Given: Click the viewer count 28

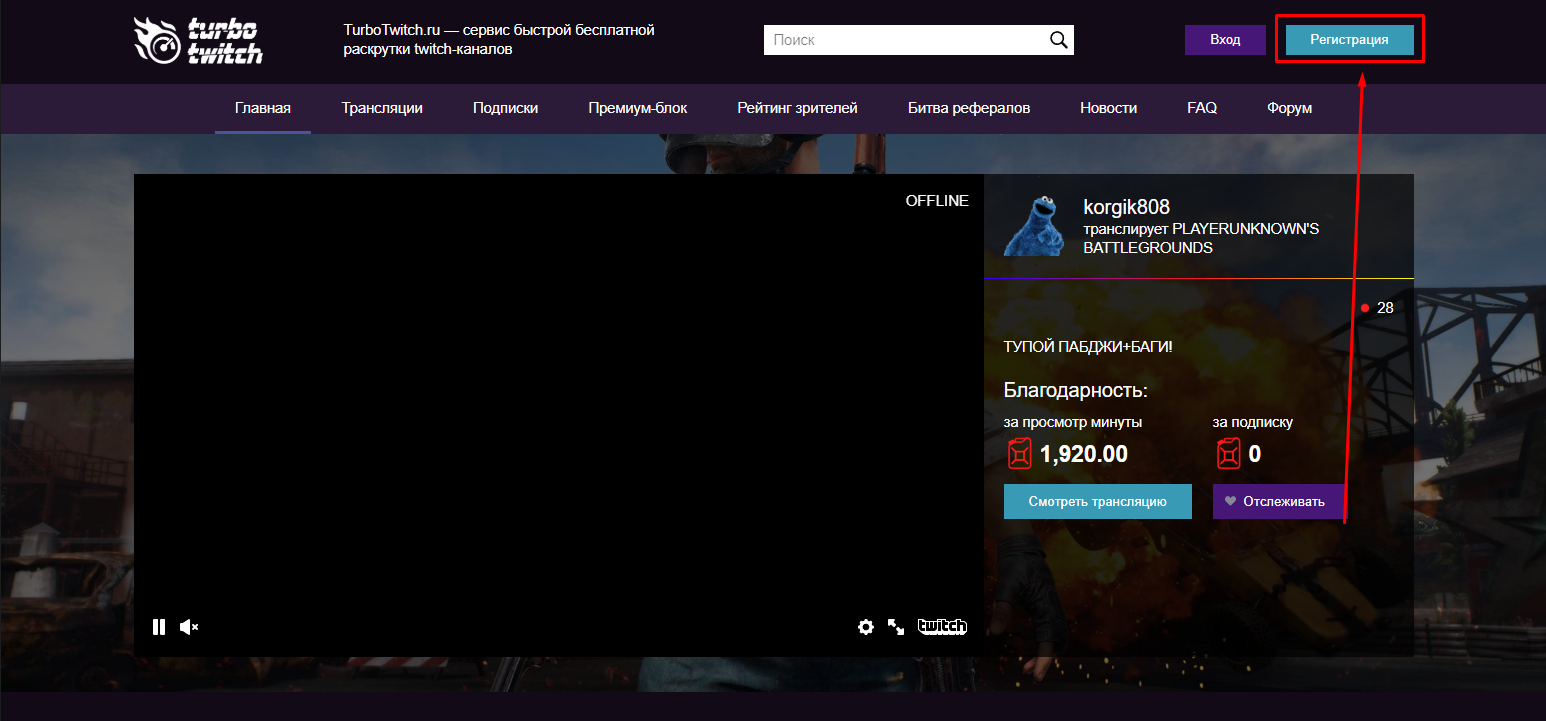Looking at the screenshot, I should pyautogui.click(x=1385, y=308).
